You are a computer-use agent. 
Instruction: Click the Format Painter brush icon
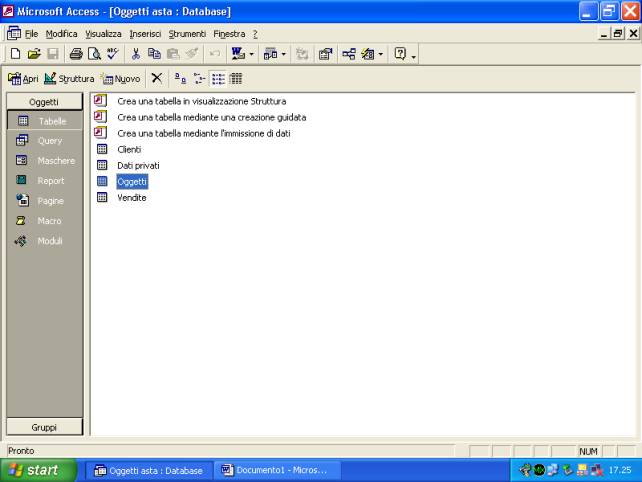[192, 54]
